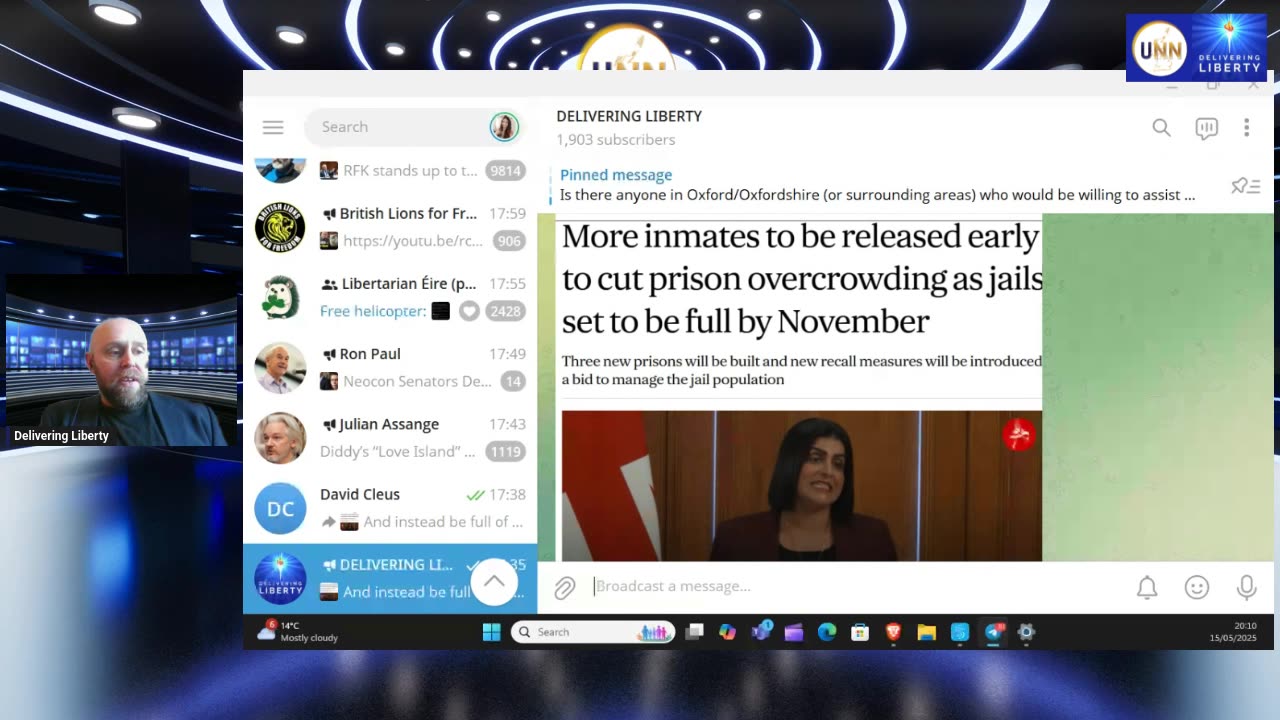The image size is (1280, 720).
Task: Click the 1119 unread badge
Action: tap(505, 451)
